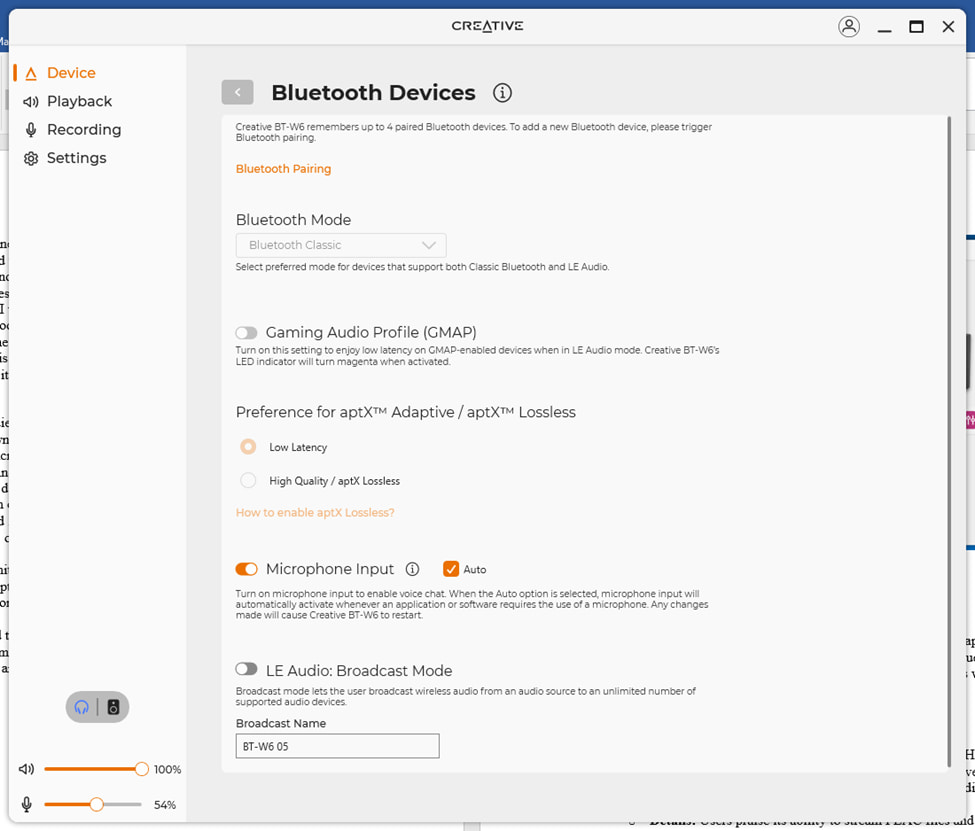Enable Gaming Audio Profile (GMAP)
Screen dimensions: 975x831
pyautogui.click(x=246, y=333)
